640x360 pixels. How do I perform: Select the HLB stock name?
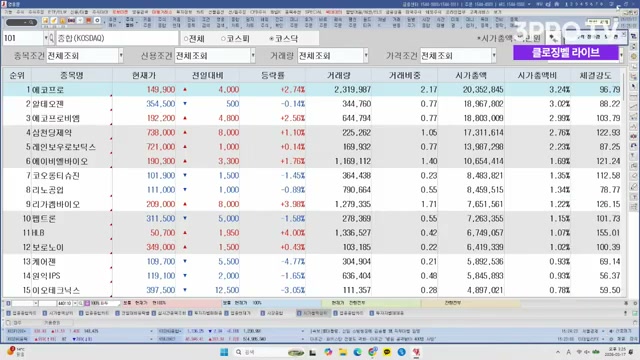click(38, 233)
